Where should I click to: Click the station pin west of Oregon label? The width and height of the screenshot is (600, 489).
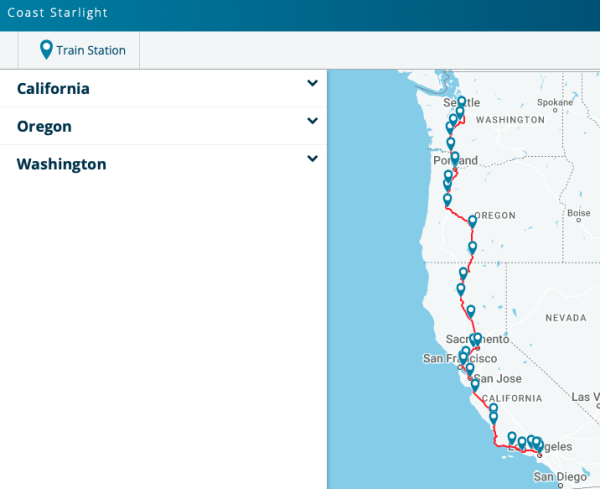(x=473, y=220)
